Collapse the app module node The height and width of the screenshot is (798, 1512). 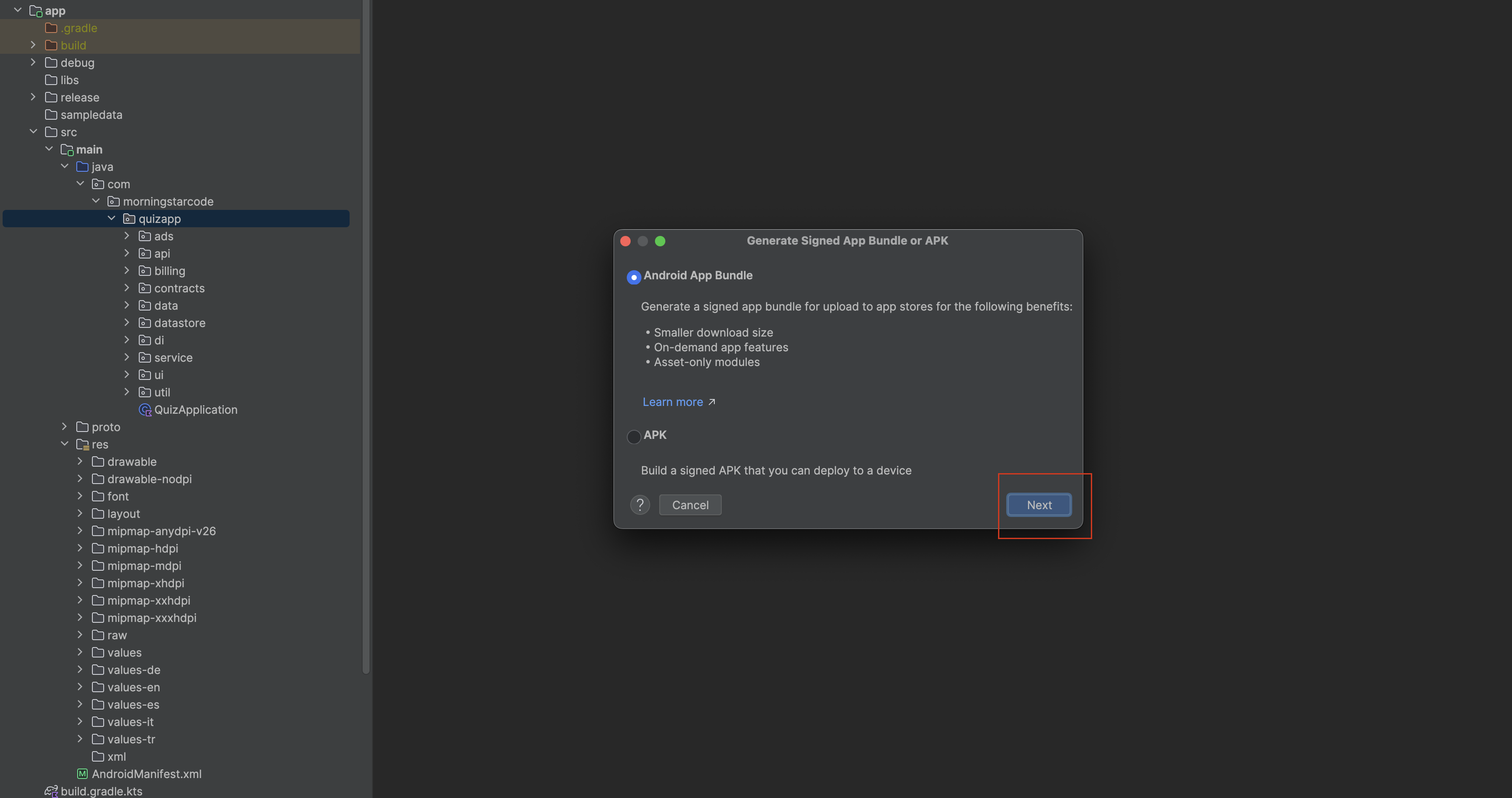point(18,10)
